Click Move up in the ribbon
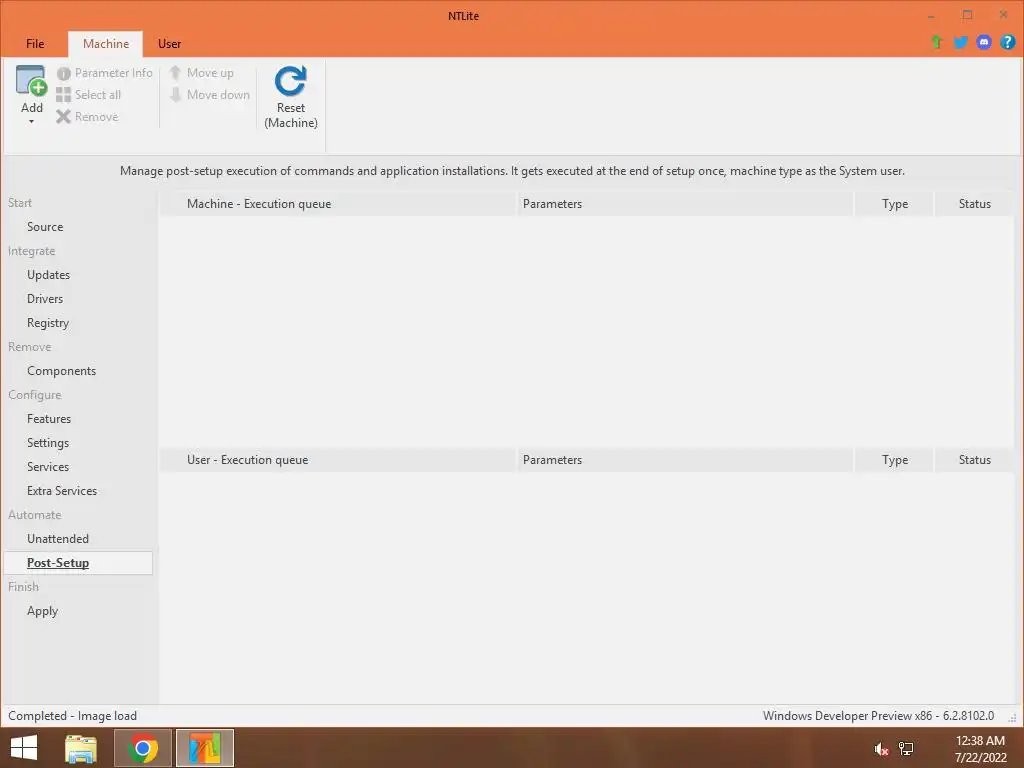Screen dimensions: 1024x768 (x=201, y=73)
